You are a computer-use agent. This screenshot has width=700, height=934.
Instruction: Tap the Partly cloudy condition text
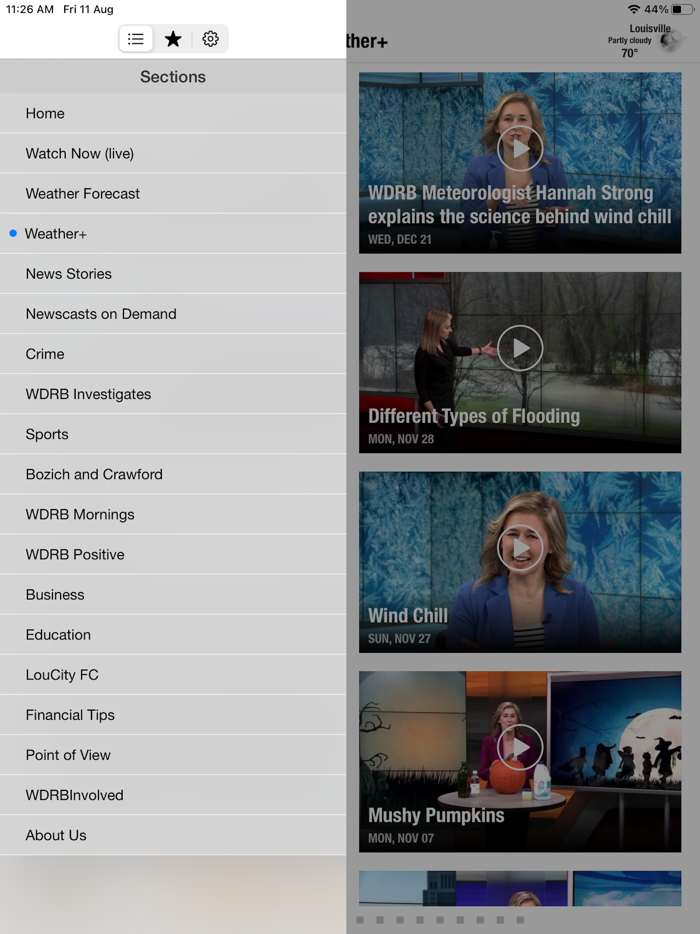(x=630, y=41)
